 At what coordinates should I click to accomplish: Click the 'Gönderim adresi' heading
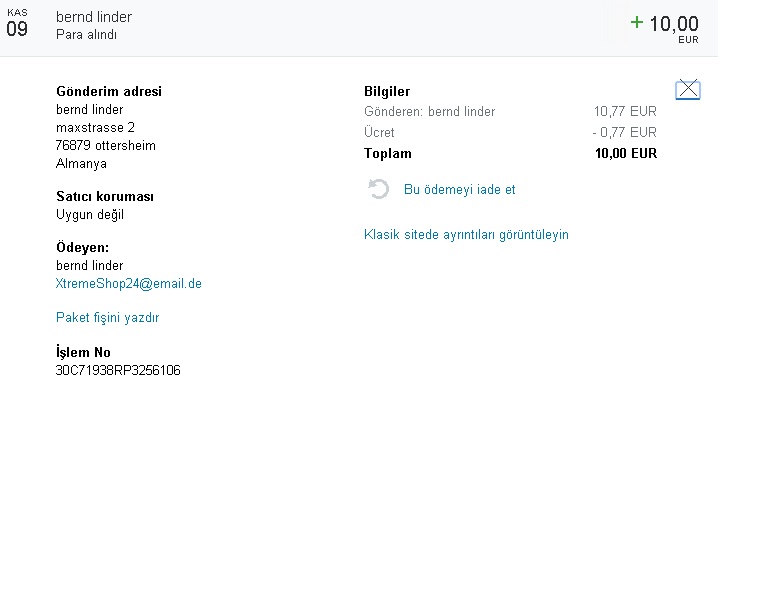pyautogui.click(x=108, y=92)
